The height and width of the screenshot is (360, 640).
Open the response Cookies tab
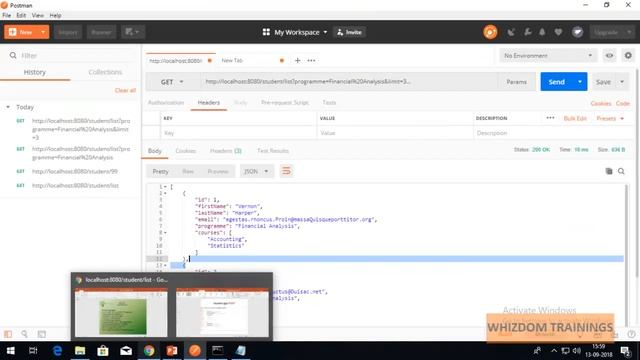(186, 151)
